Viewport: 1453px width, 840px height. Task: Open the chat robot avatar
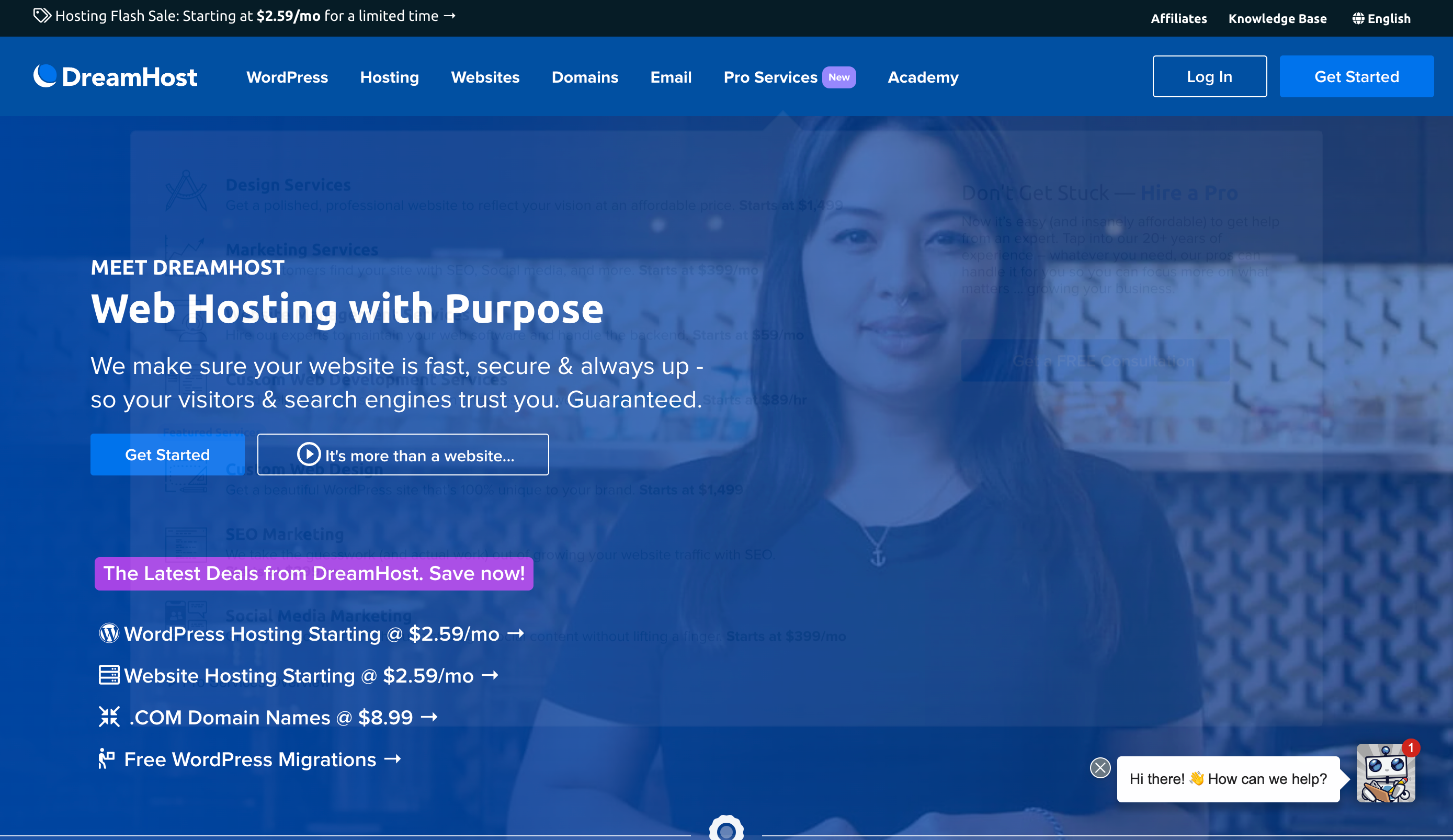point(1386,773)
